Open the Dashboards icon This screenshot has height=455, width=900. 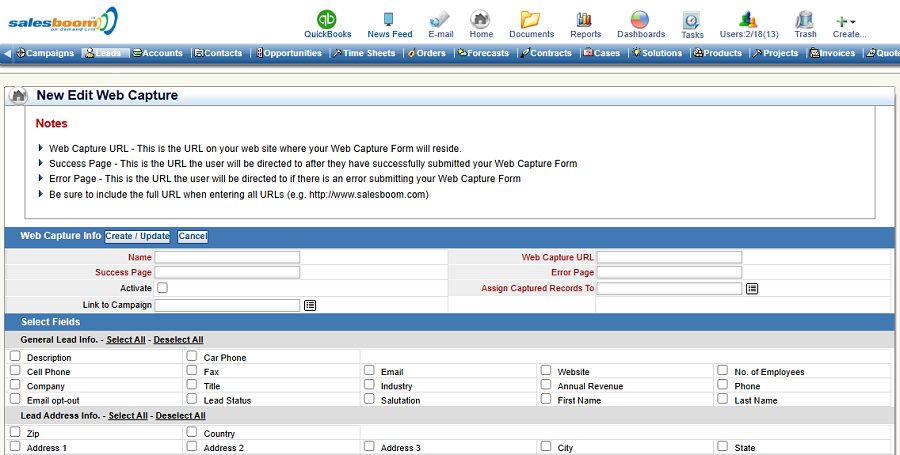pos(639,20)
